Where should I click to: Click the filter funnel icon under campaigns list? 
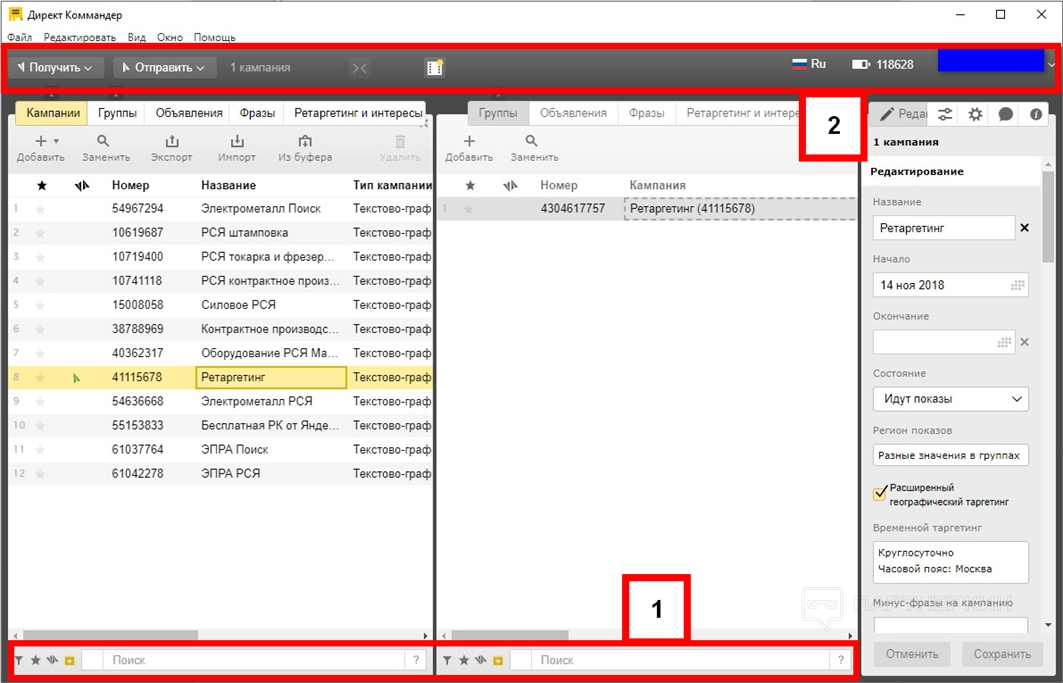(x=19, y=660)
